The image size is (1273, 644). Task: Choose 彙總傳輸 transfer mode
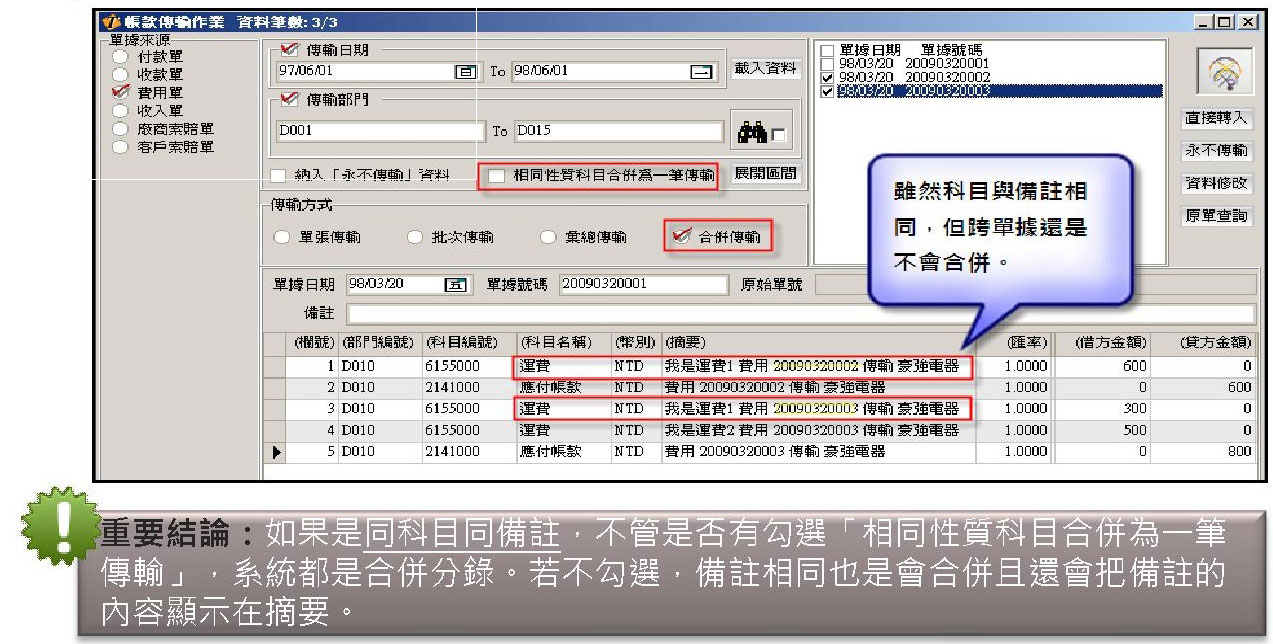click(547, 238)
